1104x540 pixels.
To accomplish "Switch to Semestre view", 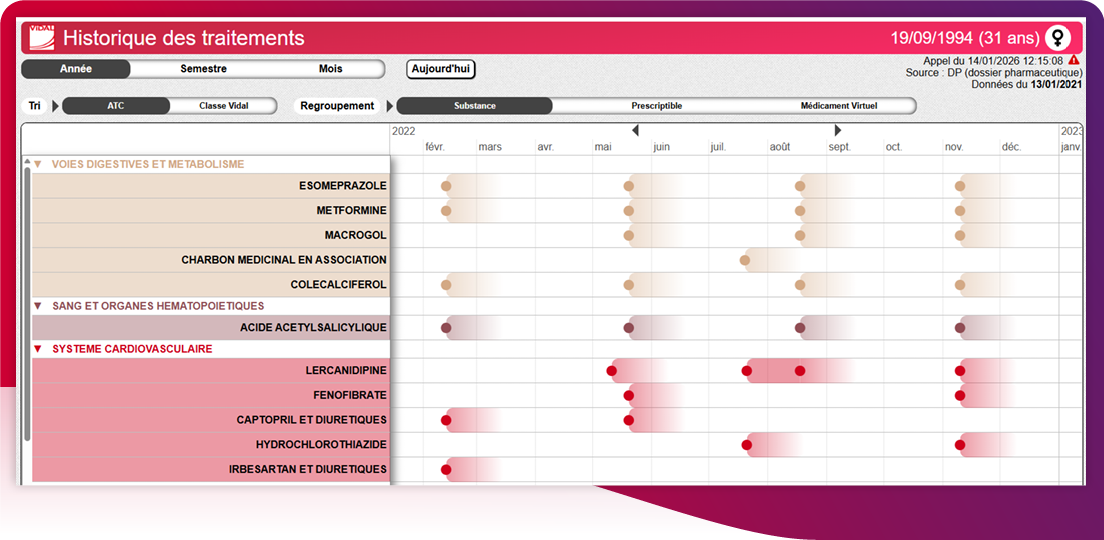I will click(x=203, y=69).
